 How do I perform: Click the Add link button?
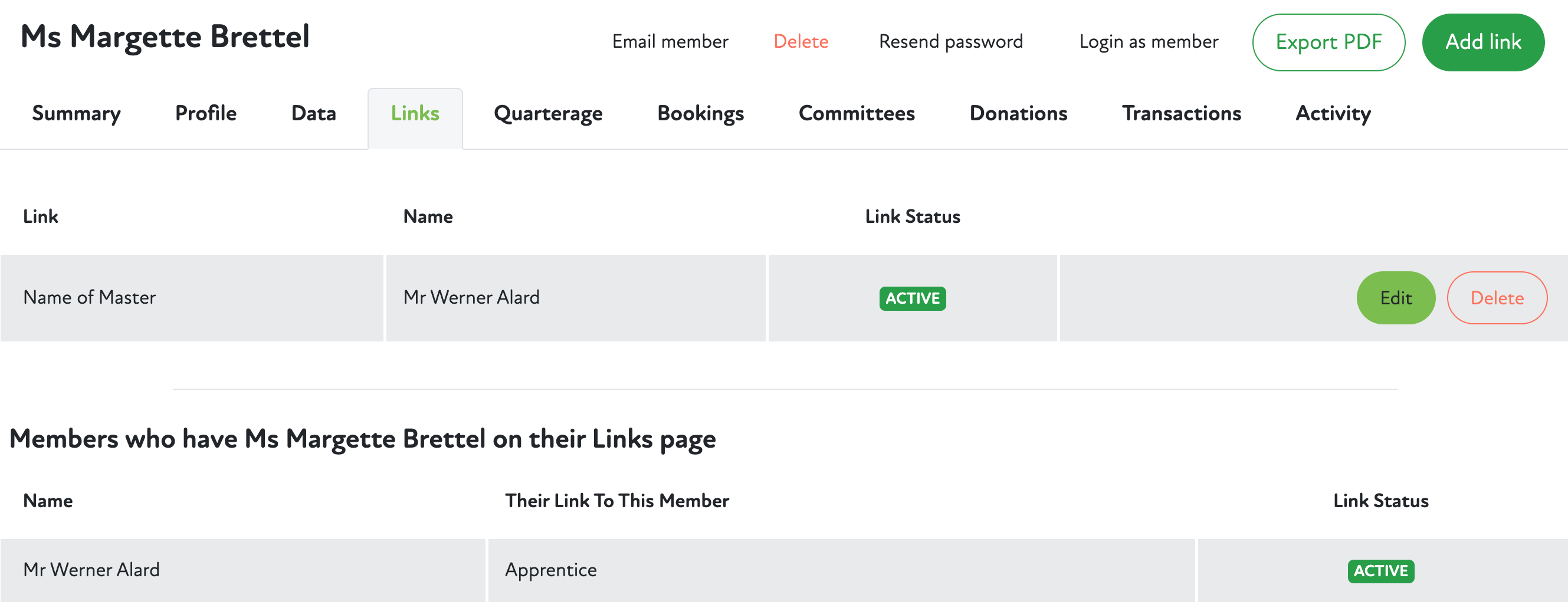(1483, 42)
